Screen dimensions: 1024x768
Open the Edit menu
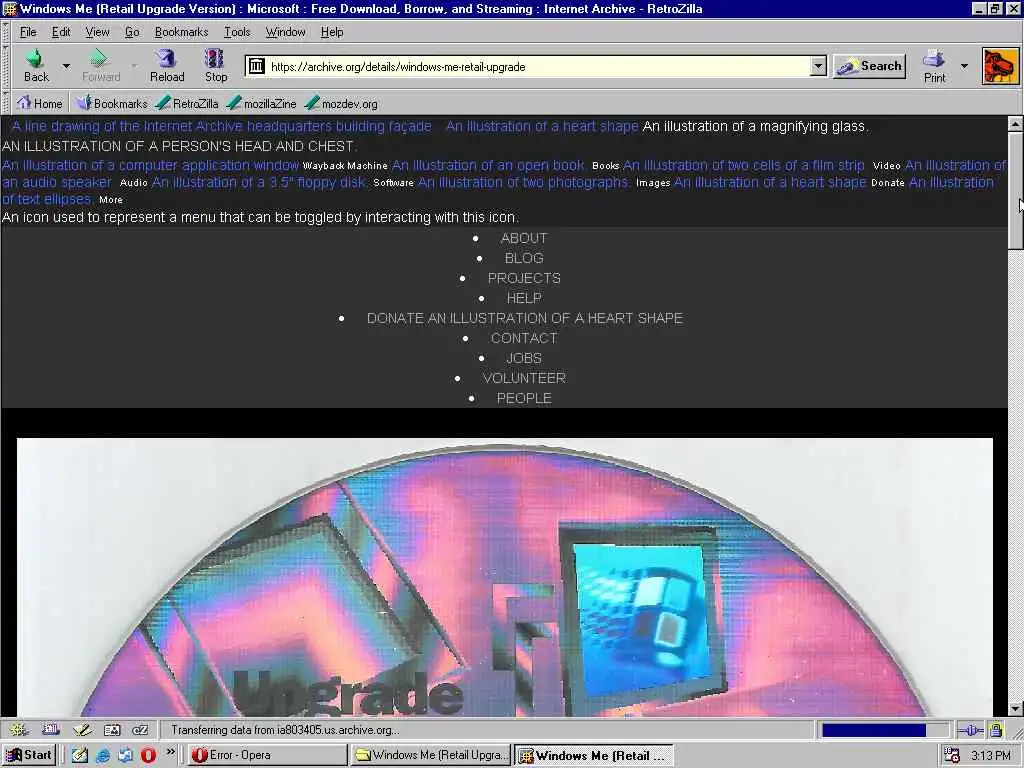[x=61, y=32]
